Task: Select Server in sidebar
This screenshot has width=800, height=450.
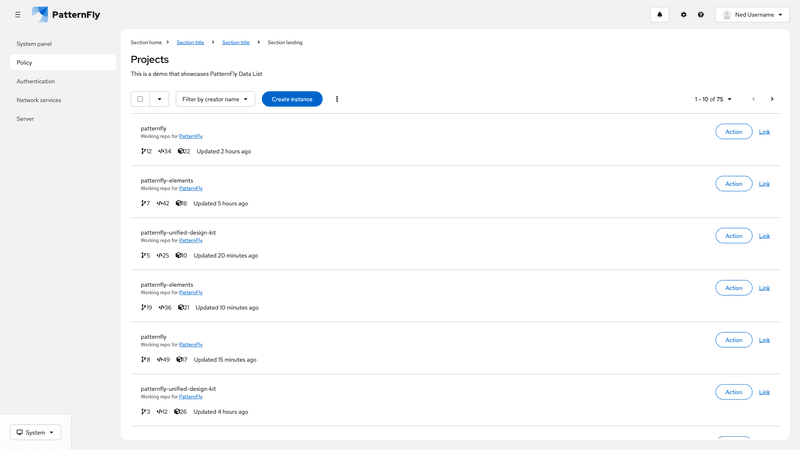Action: pyautogui.click(x=63, y=119)
